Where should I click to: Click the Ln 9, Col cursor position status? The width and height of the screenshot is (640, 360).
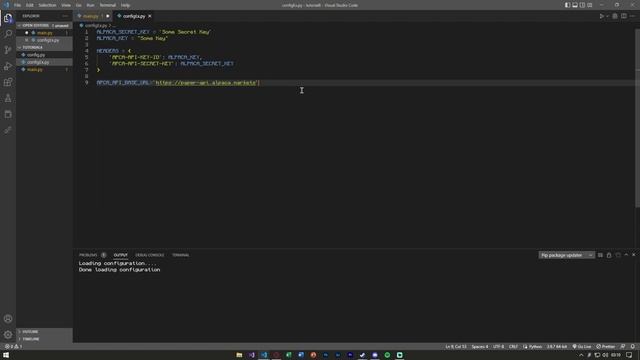pos(456,347)
